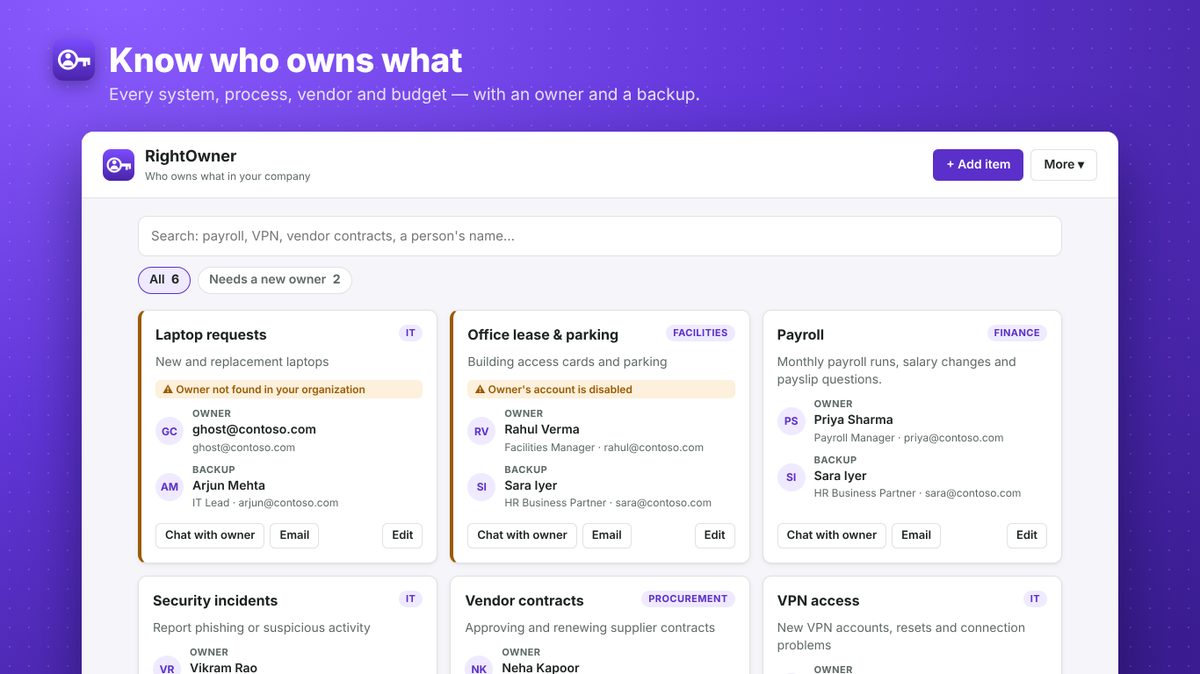Open the More dropdown menu
Screen dimensions: 1200x674
point(1064,165)
